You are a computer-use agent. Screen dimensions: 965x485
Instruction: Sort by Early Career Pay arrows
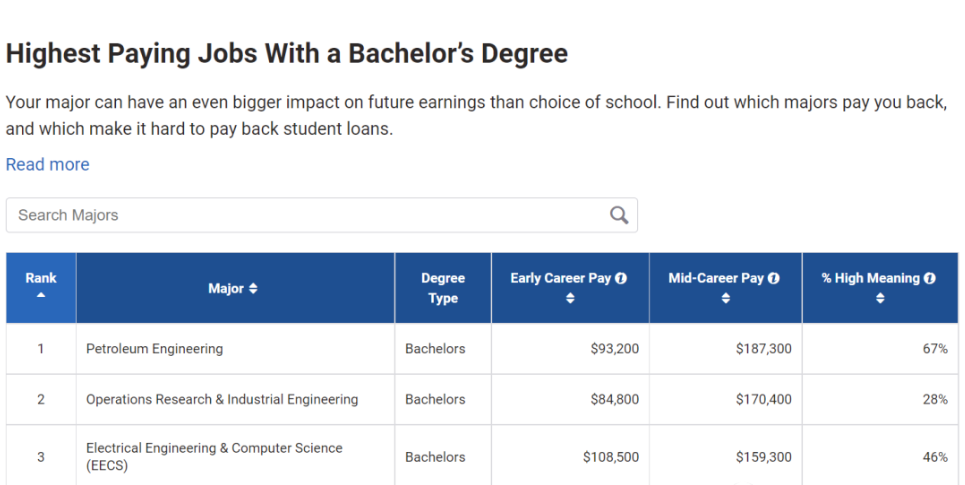coord(570,299)
